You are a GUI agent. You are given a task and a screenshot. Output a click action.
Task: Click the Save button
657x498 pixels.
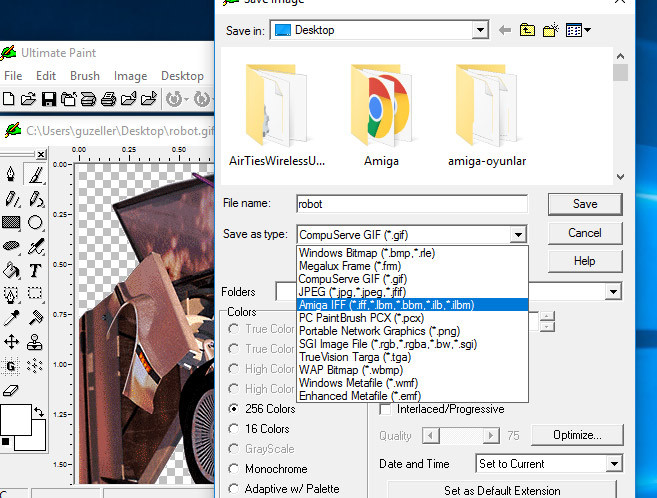point(585,204)
